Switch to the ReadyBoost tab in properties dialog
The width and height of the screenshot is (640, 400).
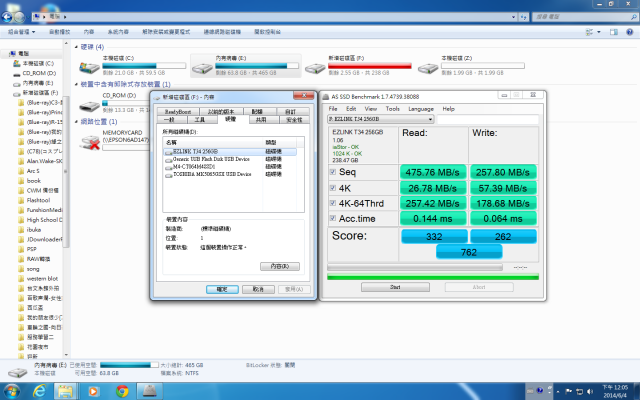(178, 111)
